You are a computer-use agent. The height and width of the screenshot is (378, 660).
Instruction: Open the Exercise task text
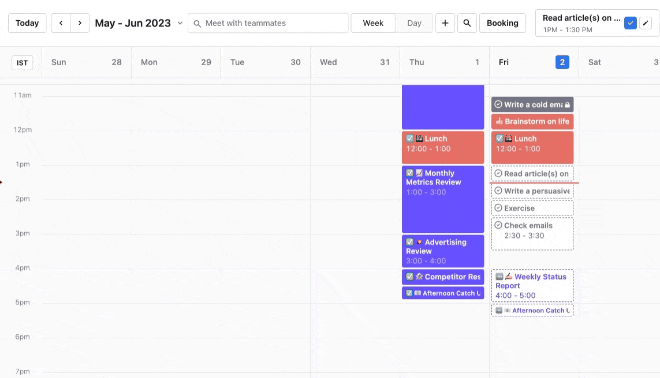click(x=519, y=208)
